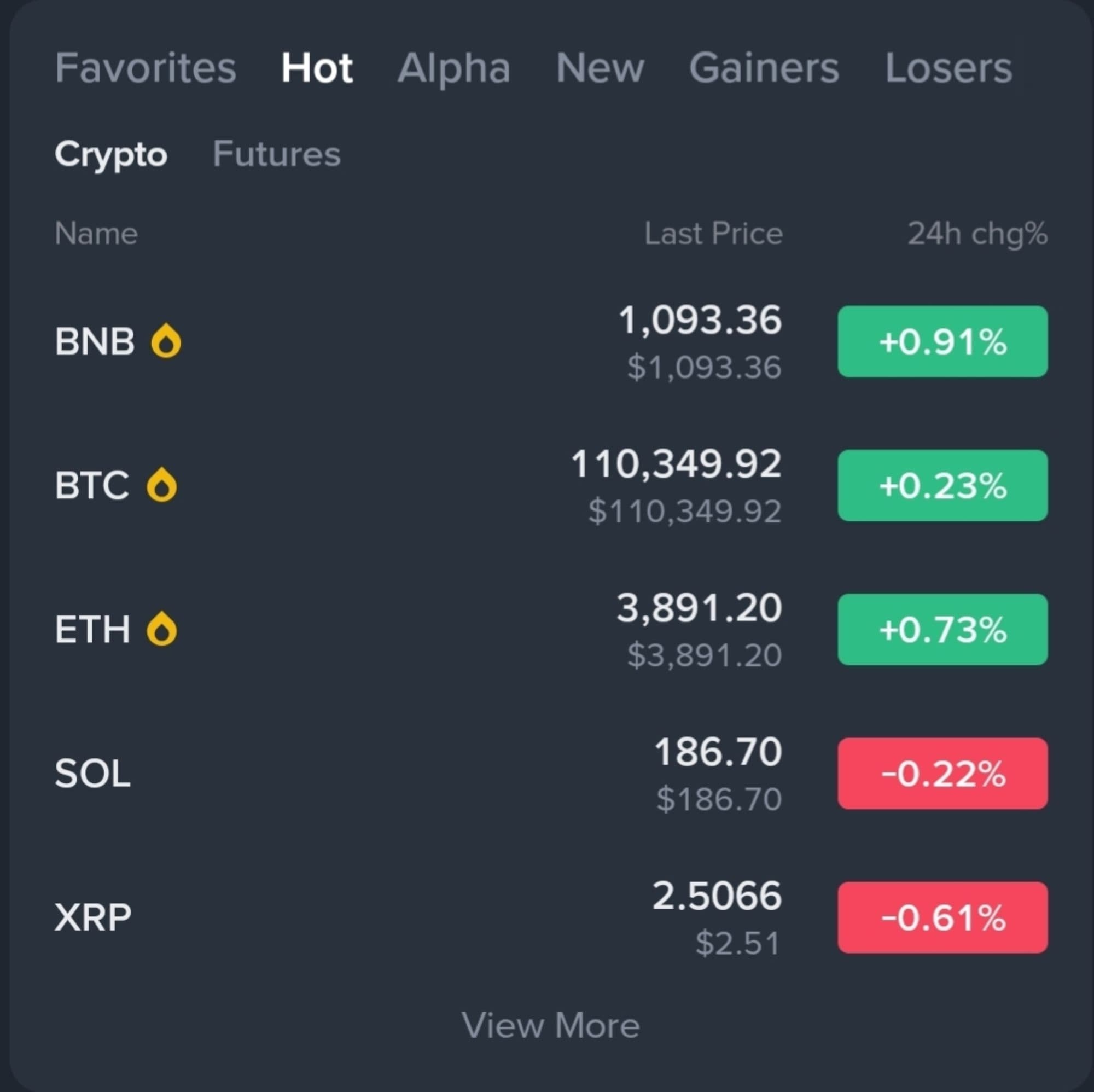Viewport: 1094px width, 1092px height.
Task: Switch to the Favorites tab
Action: (x=146, y=68)
